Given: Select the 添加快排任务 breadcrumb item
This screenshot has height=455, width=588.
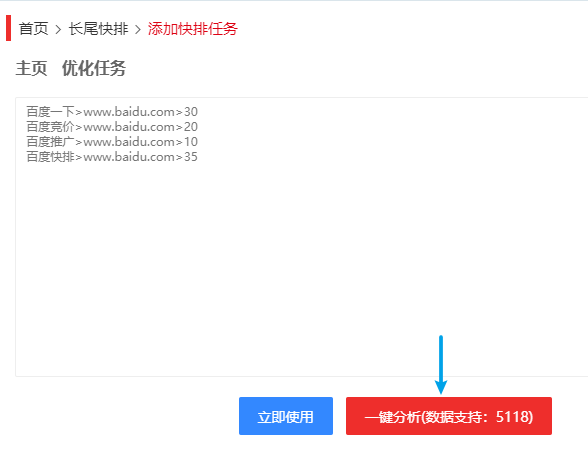Looking at the screenshot, I should [192, 29].
